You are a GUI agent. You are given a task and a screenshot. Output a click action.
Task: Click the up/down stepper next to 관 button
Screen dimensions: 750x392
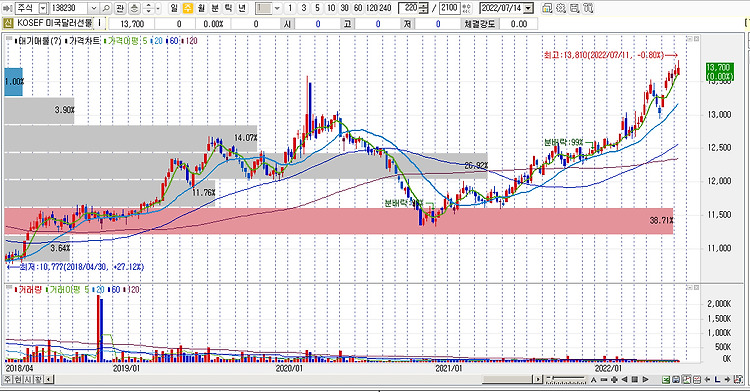(x=149, y=8)
